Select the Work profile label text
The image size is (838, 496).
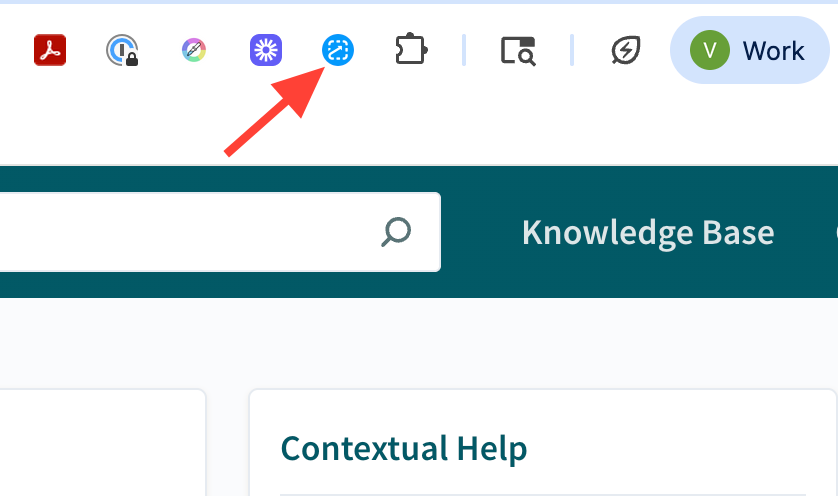point(773,51)
